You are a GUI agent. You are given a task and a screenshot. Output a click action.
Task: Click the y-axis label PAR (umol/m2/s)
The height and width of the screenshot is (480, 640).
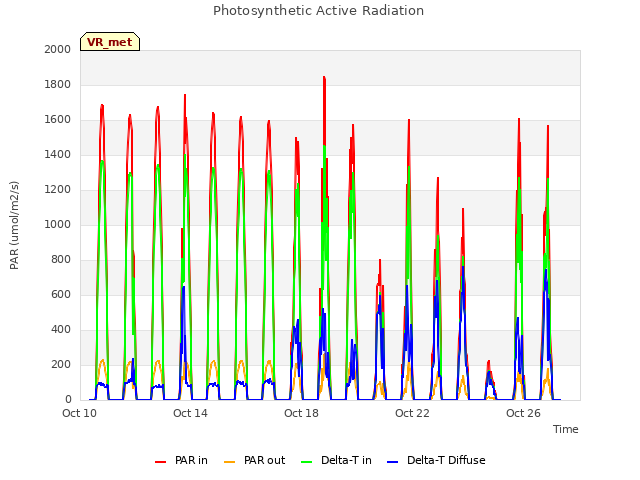point(14,225)
